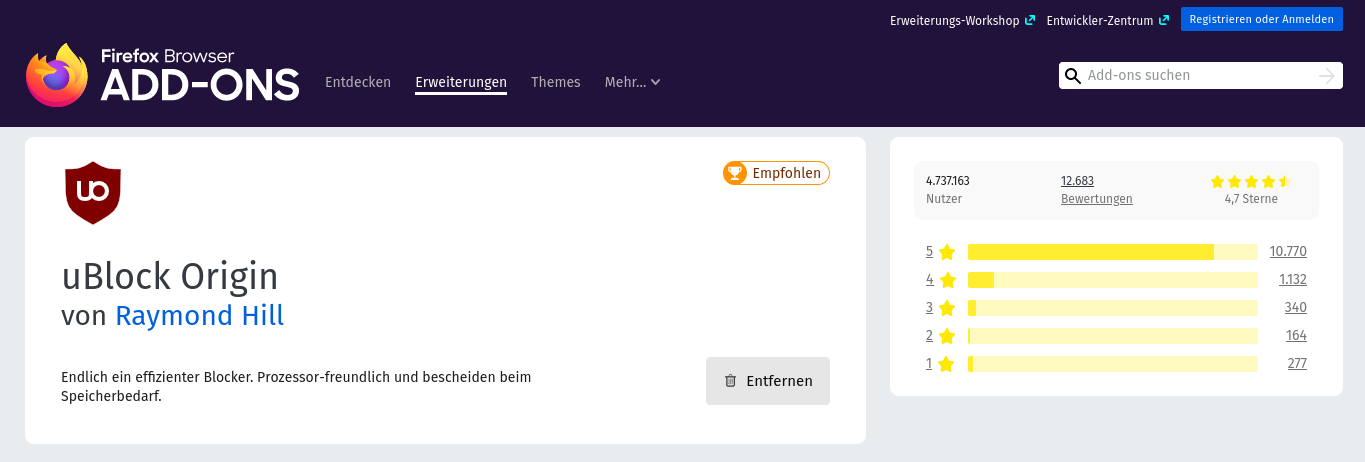
Task: Click the star icon in 5-star row
Action: pos(947,252)
